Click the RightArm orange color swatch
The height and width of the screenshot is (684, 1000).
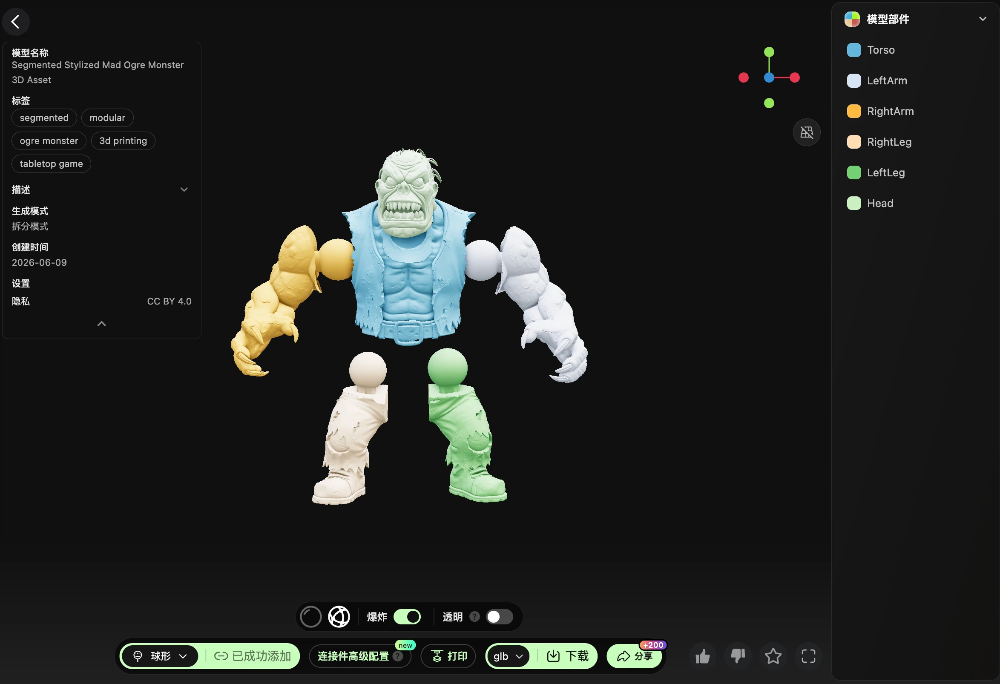(853, 111)
